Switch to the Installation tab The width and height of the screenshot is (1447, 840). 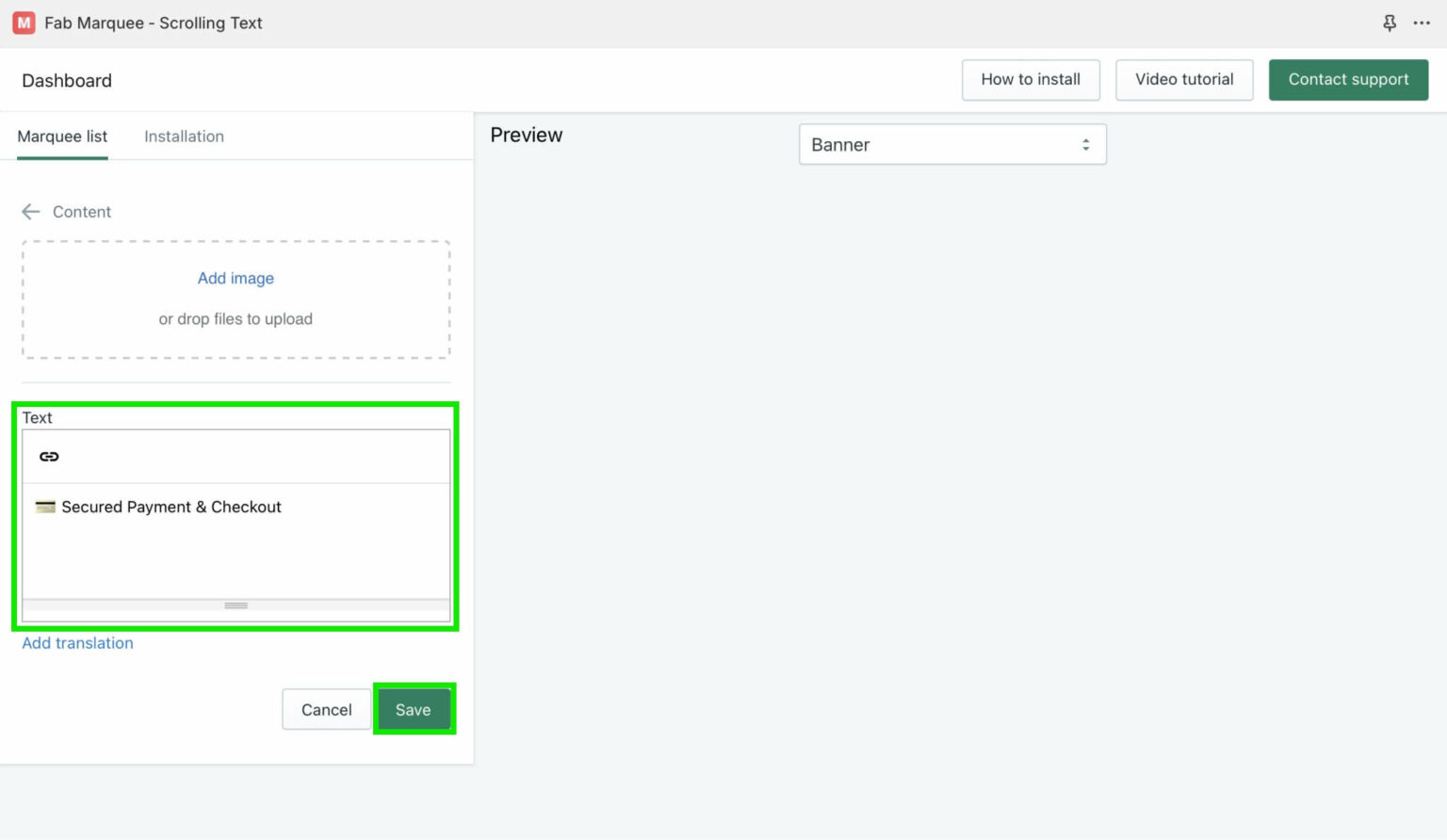184,136
